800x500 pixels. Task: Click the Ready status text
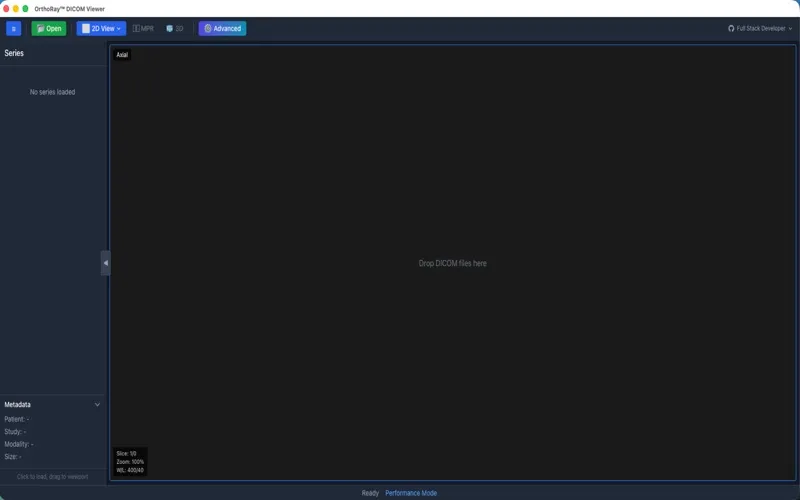(x=370, y=493)
